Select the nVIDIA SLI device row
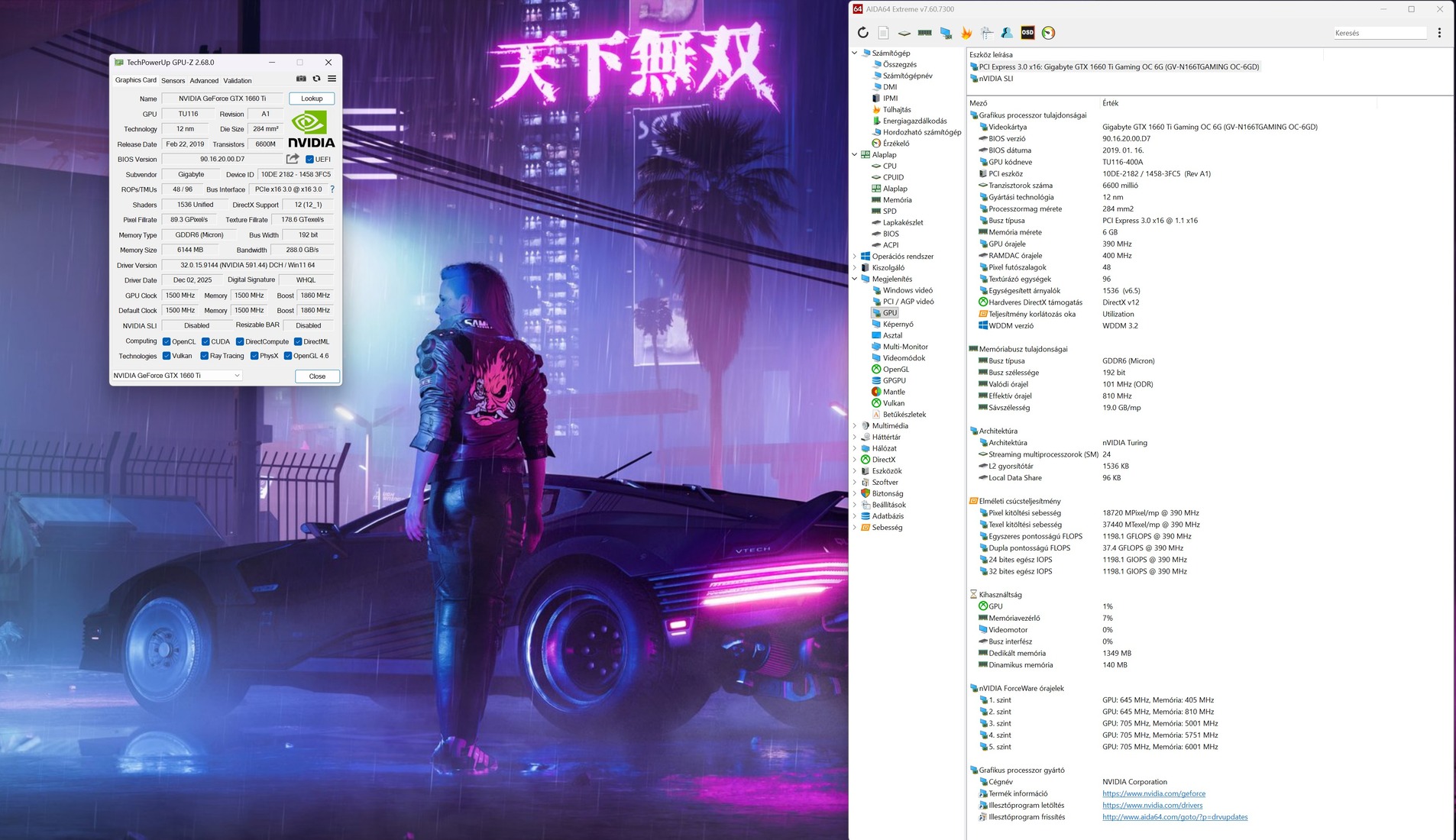This screenshot has width=1456, height=840. point(991,79)
